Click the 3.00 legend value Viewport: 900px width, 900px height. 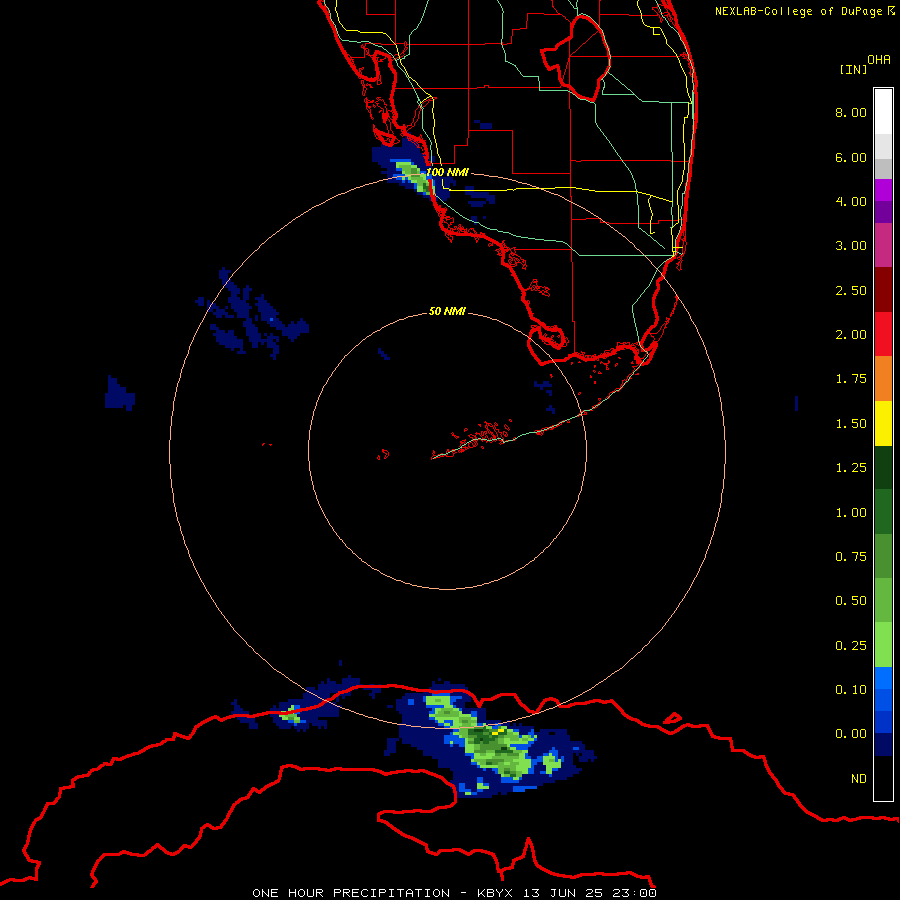(x=851, y=246)
